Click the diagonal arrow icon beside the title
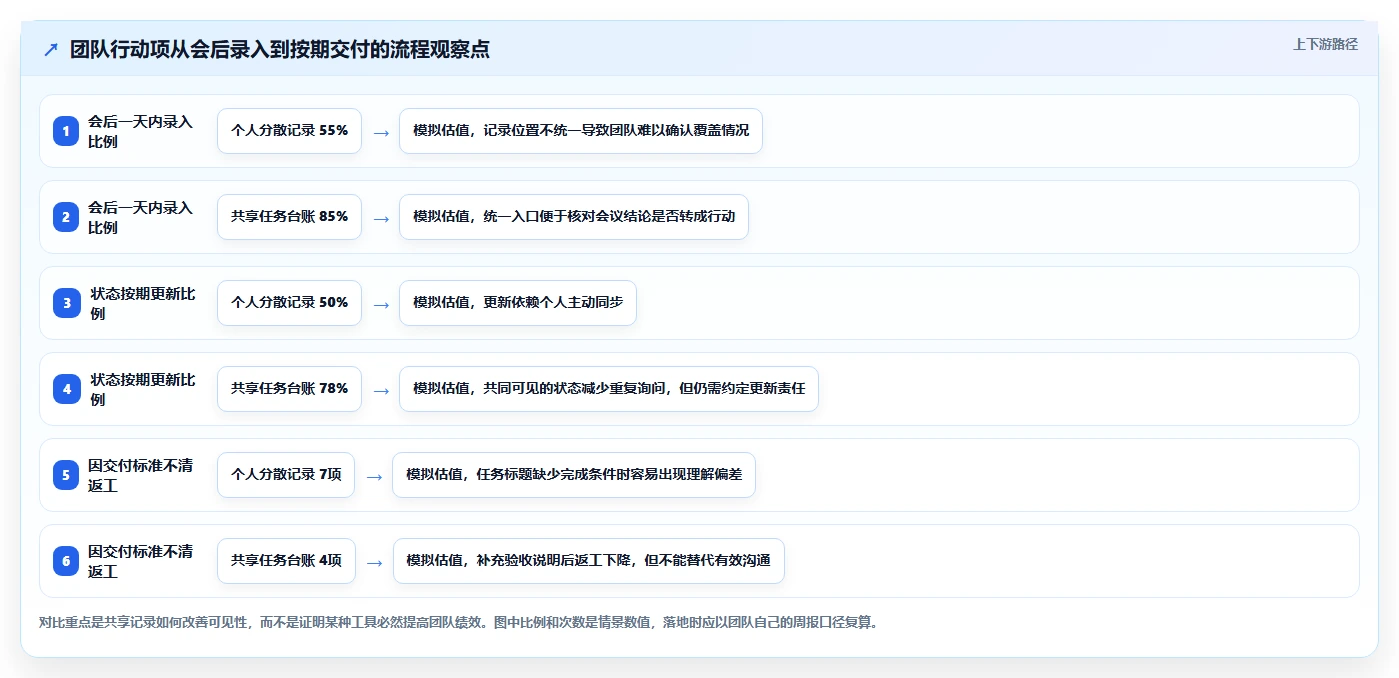The image size is (1399, 678). tap(51, 50)
